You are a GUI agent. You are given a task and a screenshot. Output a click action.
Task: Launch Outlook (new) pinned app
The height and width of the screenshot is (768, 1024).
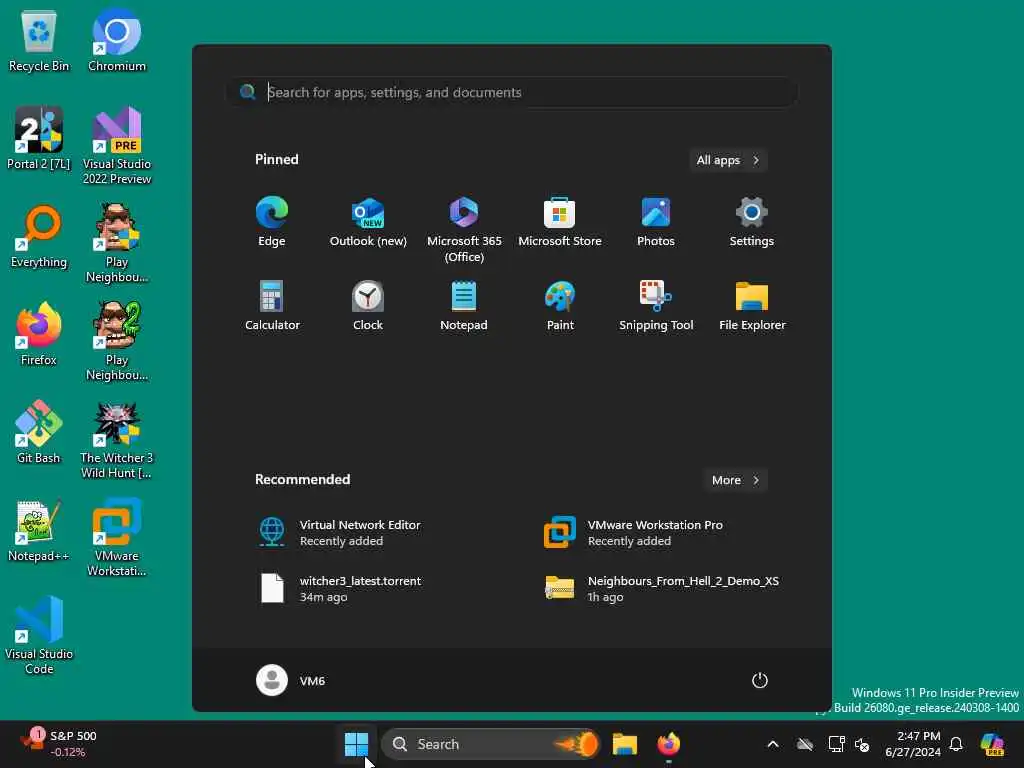(368, 222)
